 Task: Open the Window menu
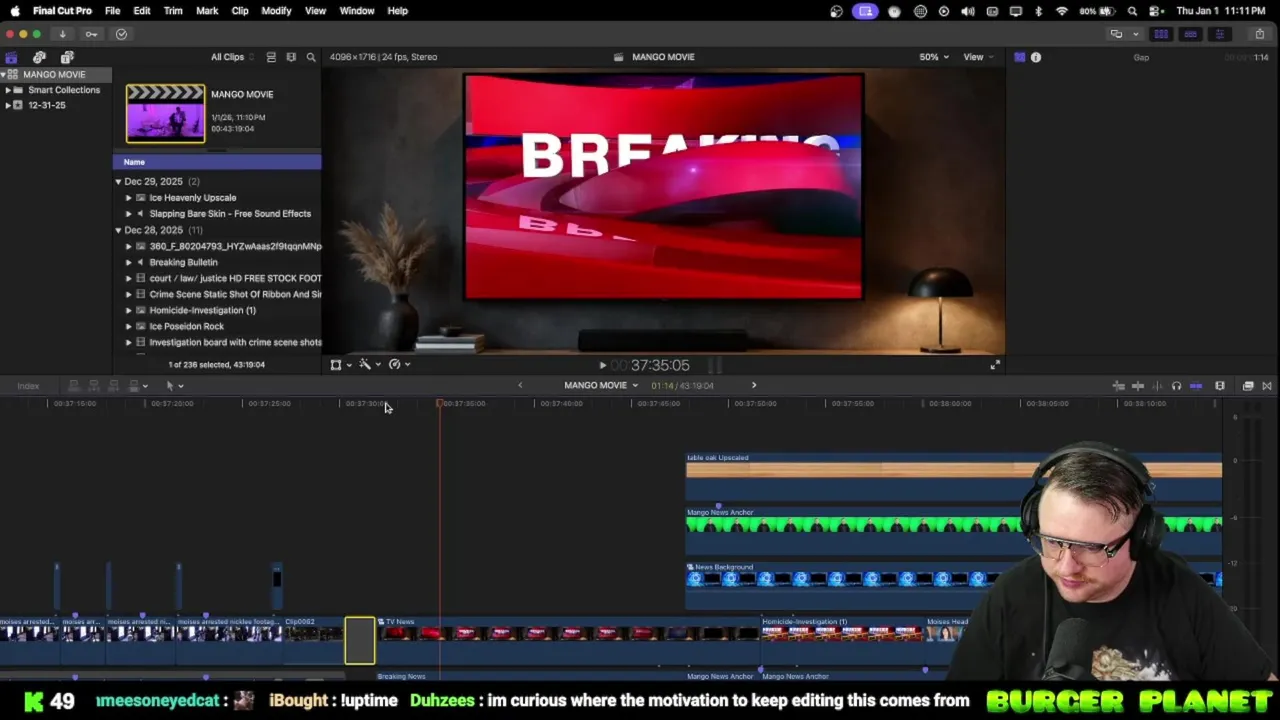point(357,11)
